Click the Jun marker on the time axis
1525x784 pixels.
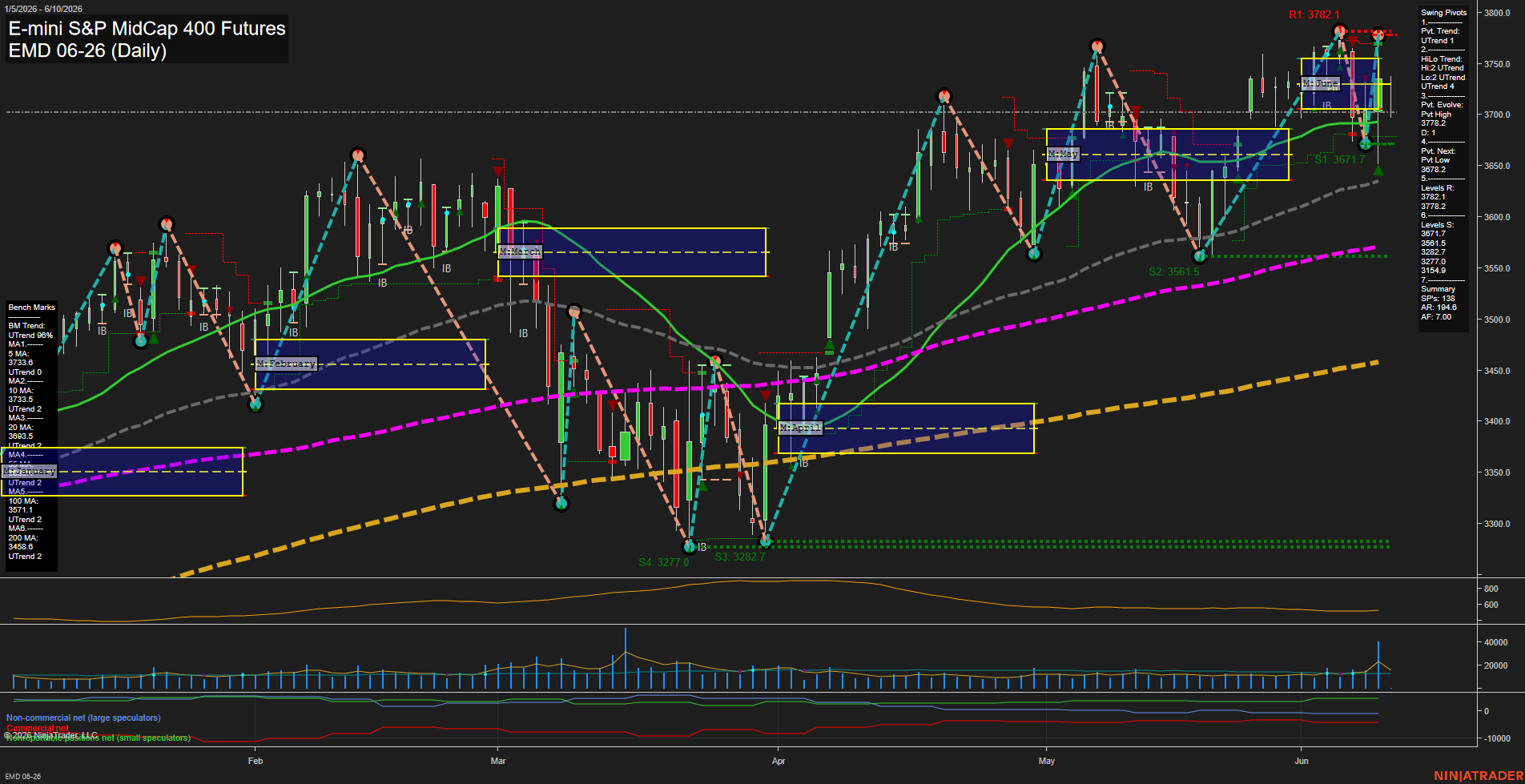tap(1302, 761)
